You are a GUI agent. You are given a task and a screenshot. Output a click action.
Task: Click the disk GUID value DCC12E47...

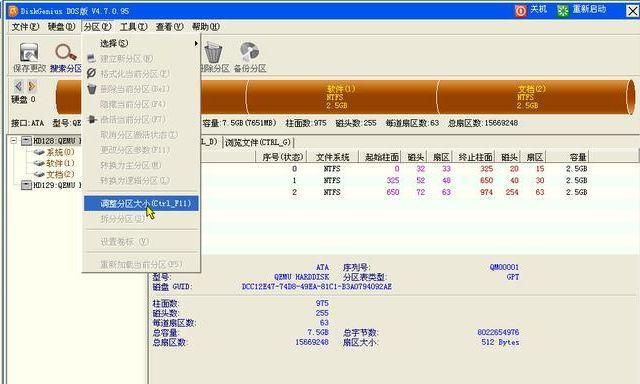[316, 286]
